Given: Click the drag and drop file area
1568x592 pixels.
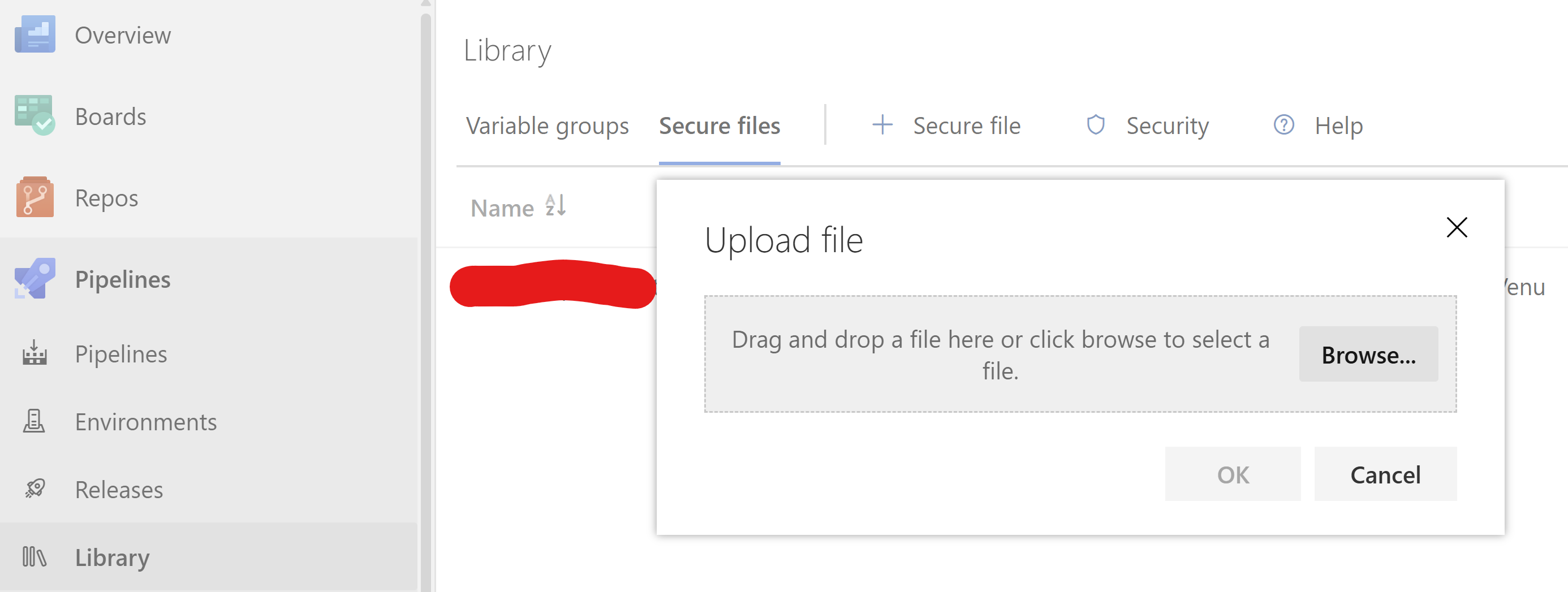Looking at the screenshot, I should click(1000, 355).
